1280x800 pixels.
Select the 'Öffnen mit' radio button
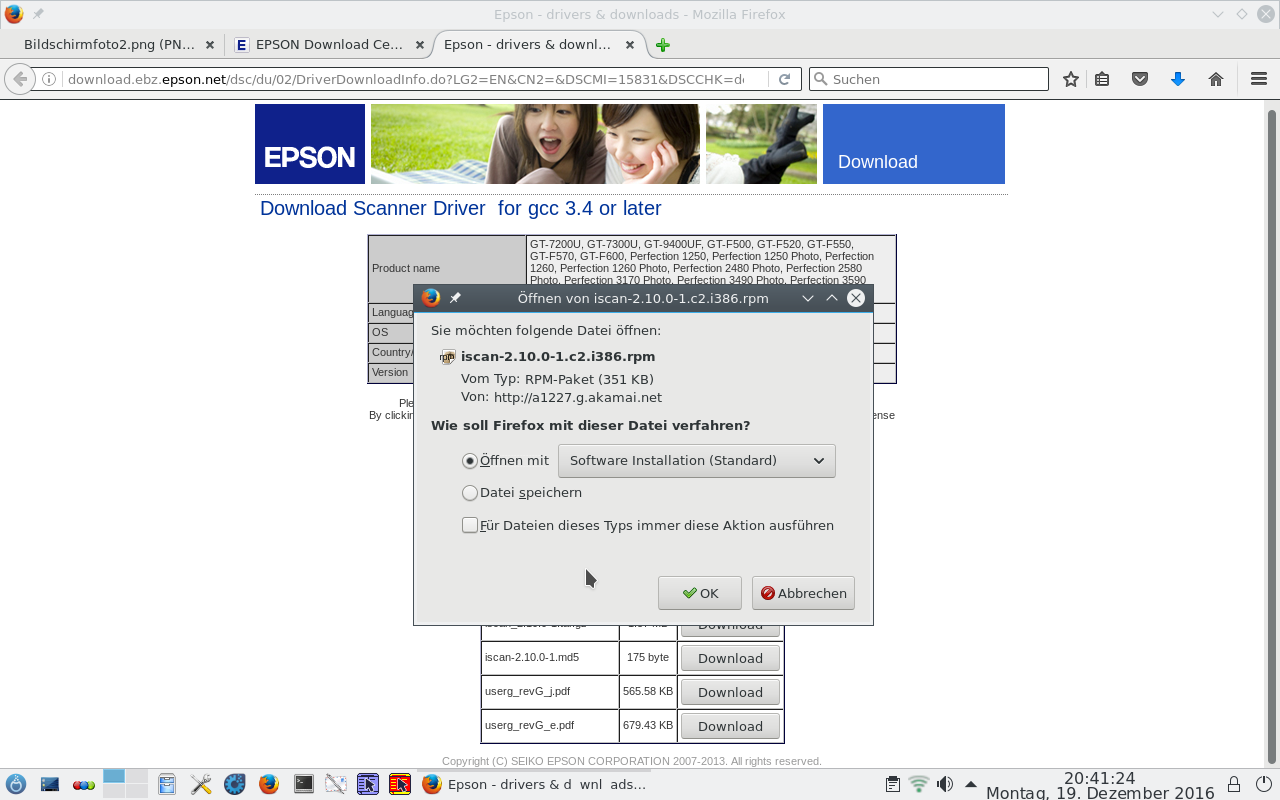470,461
